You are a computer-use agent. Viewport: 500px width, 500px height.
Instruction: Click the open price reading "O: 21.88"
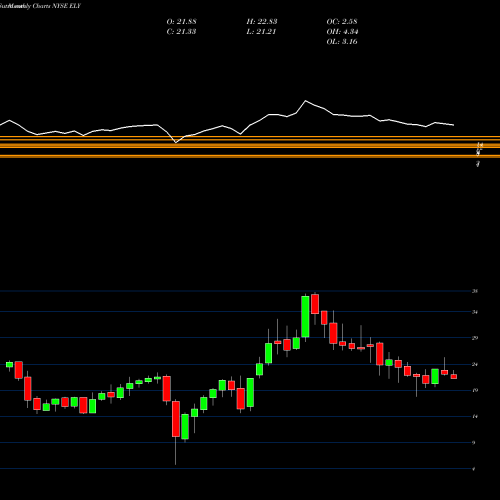[181, 22]
